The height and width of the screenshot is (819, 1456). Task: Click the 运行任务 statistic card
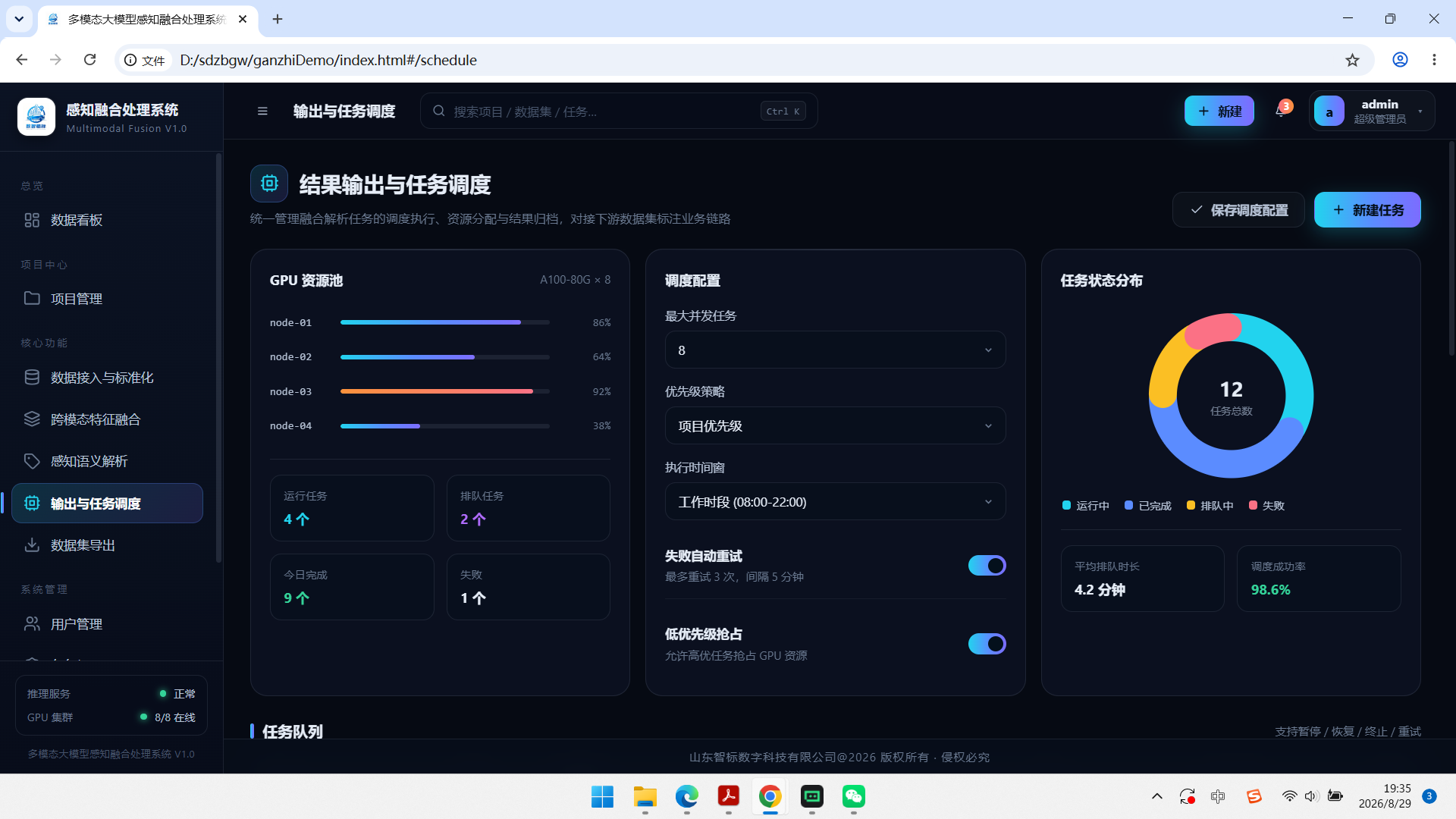click(x=352, y=508)
